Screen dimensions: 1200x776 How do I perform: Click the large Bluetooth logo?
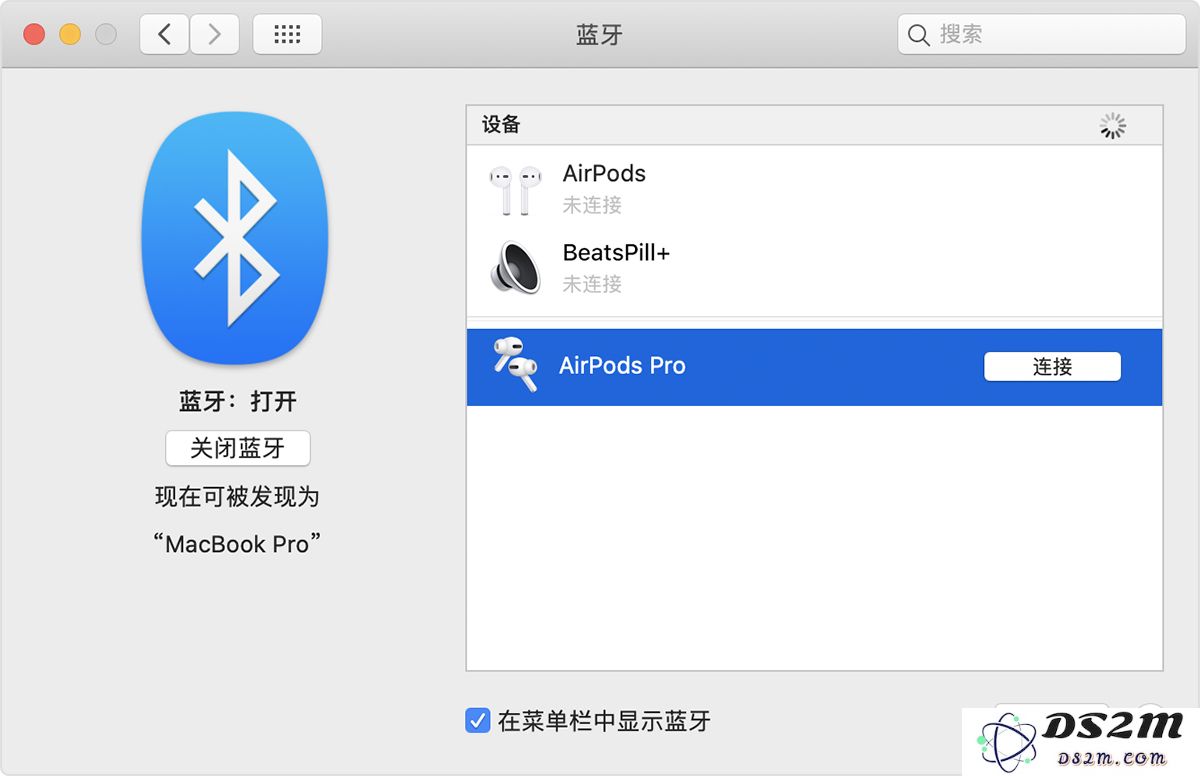click(x=235, y=238)
